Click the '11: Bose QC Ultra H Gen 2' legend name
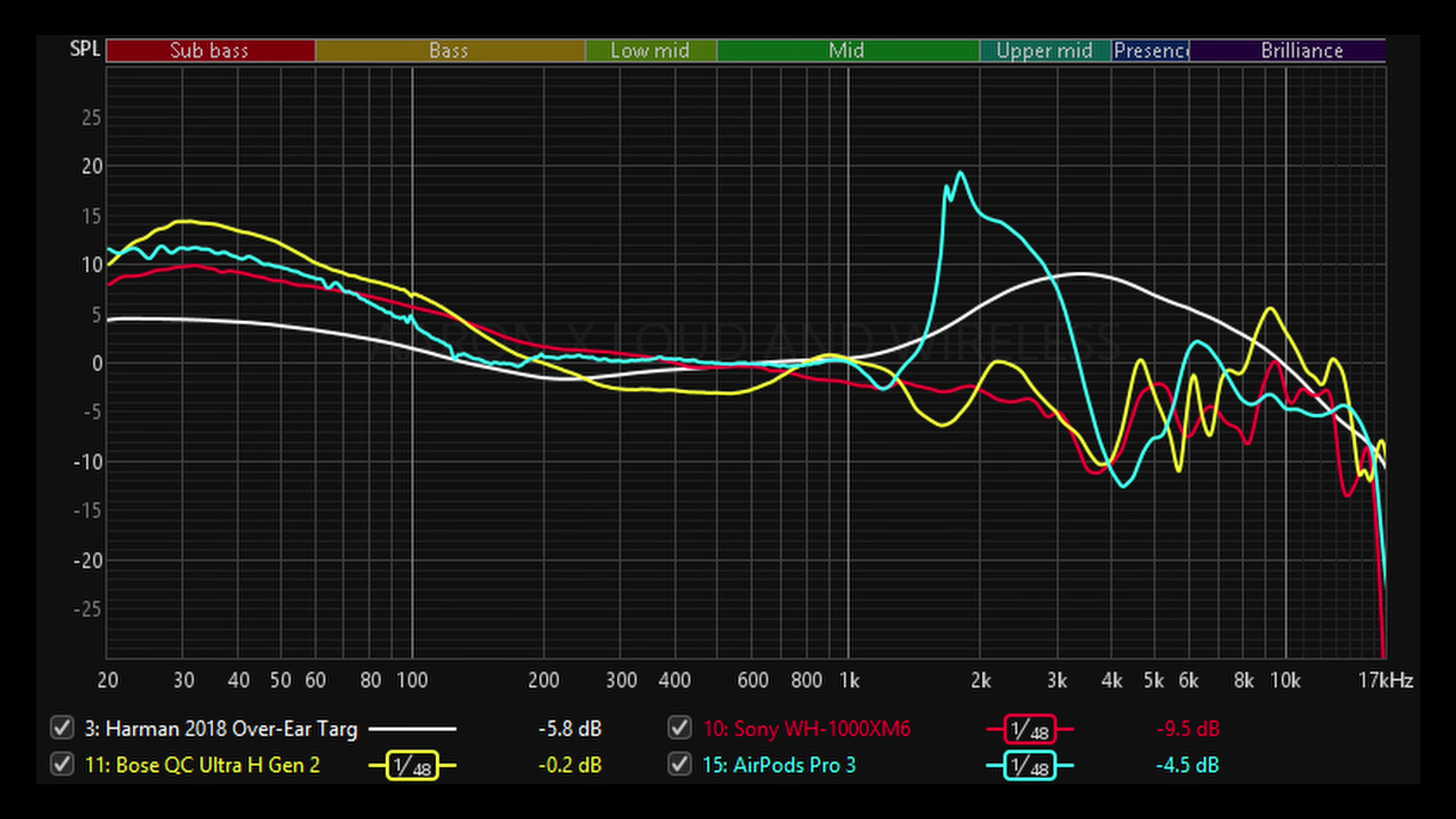 (x=203, y=764)
